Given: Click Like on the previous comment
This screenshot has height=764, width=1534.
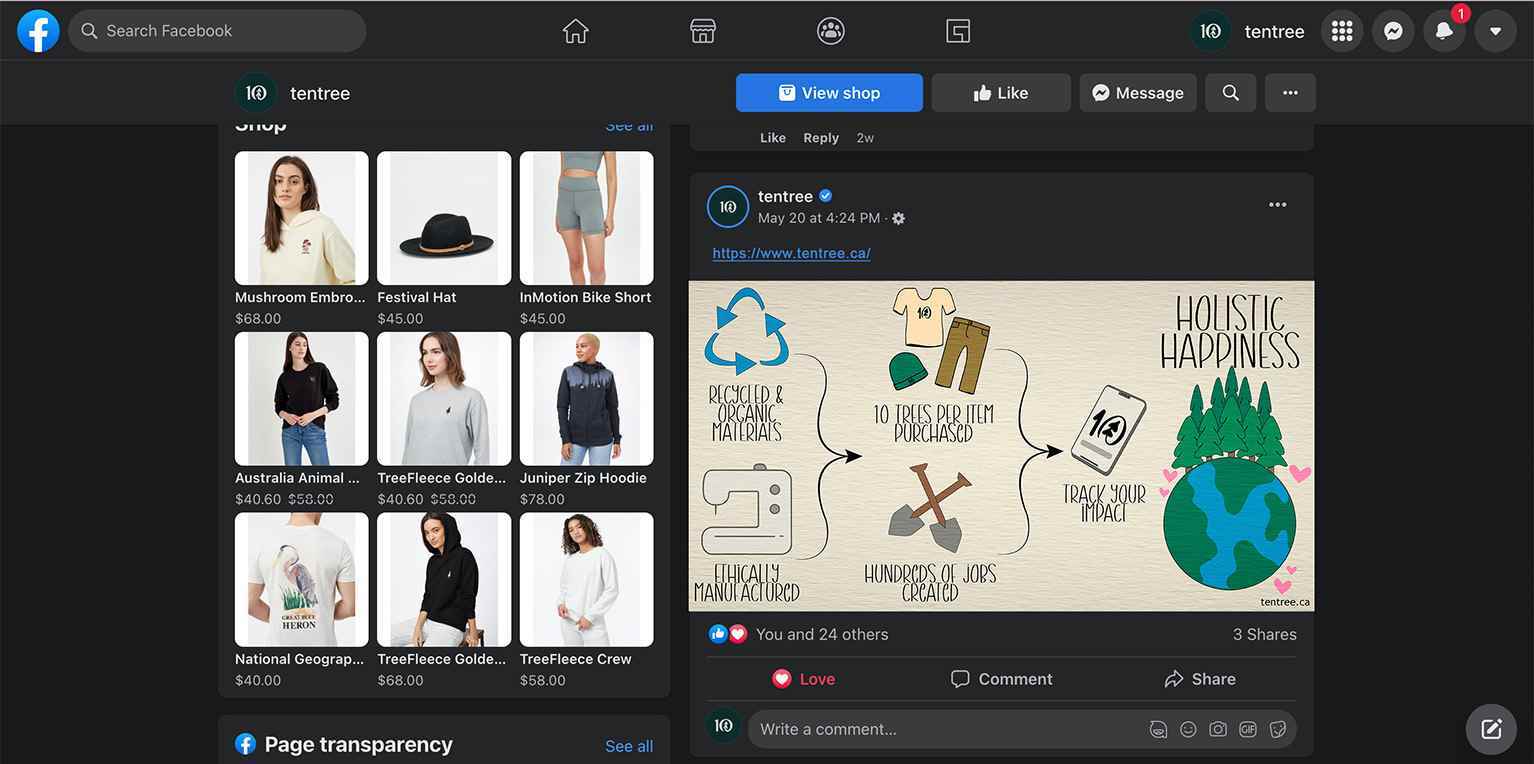Looking at the screenshot, I should [773, 138].
